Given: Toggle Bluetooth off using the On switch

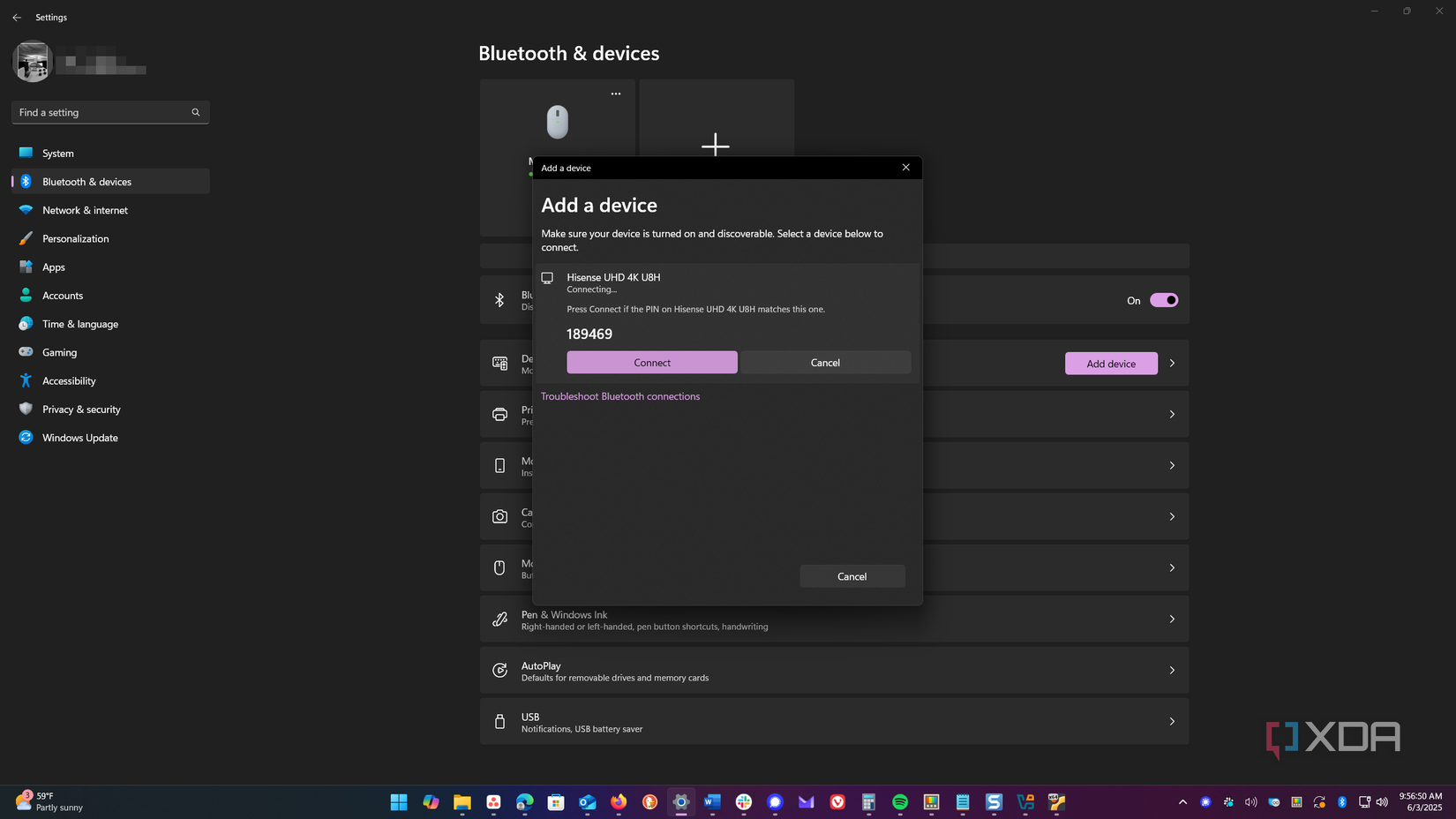Looking at the screenshot, I should click(1164, 300).
